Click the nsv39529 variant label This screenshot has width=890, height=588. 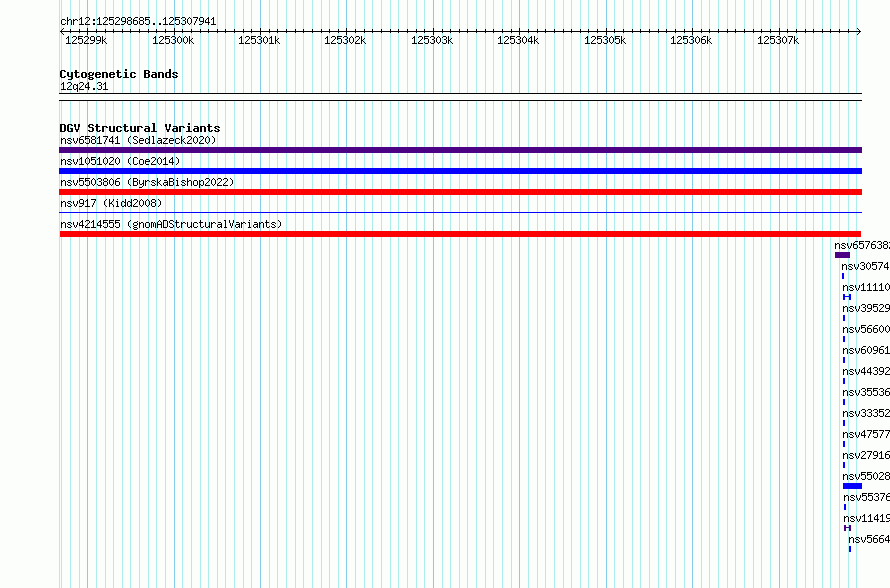click(x=866, y=308)
